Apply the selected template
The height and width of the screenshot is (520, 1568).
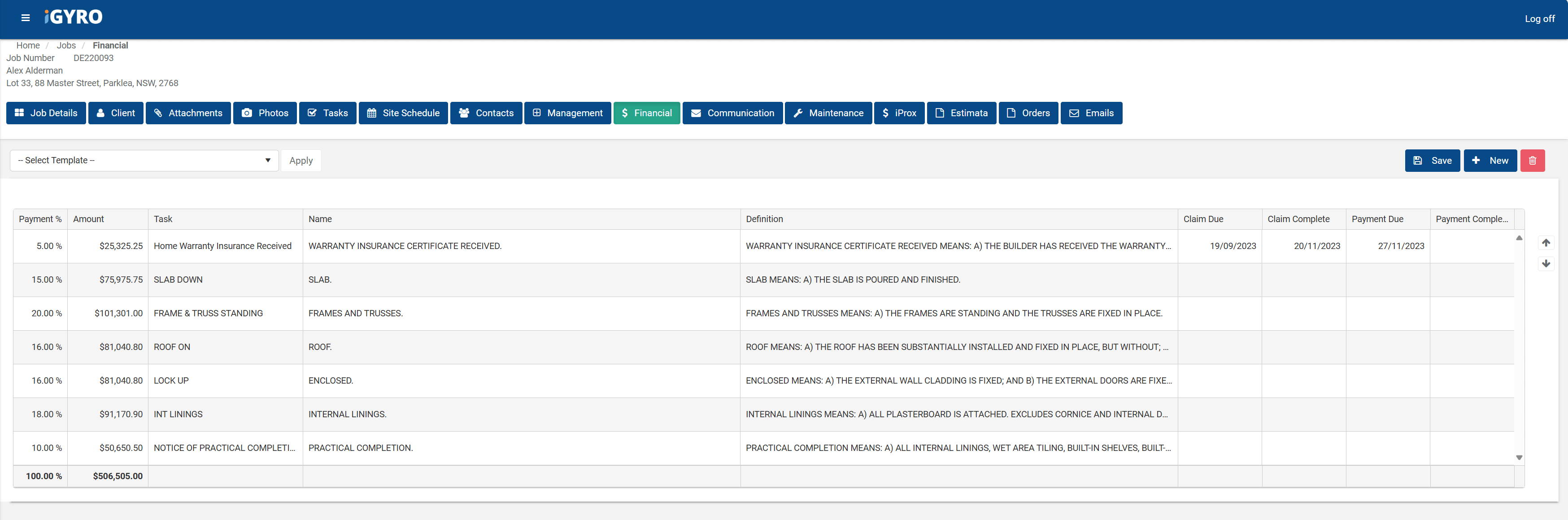301,161
